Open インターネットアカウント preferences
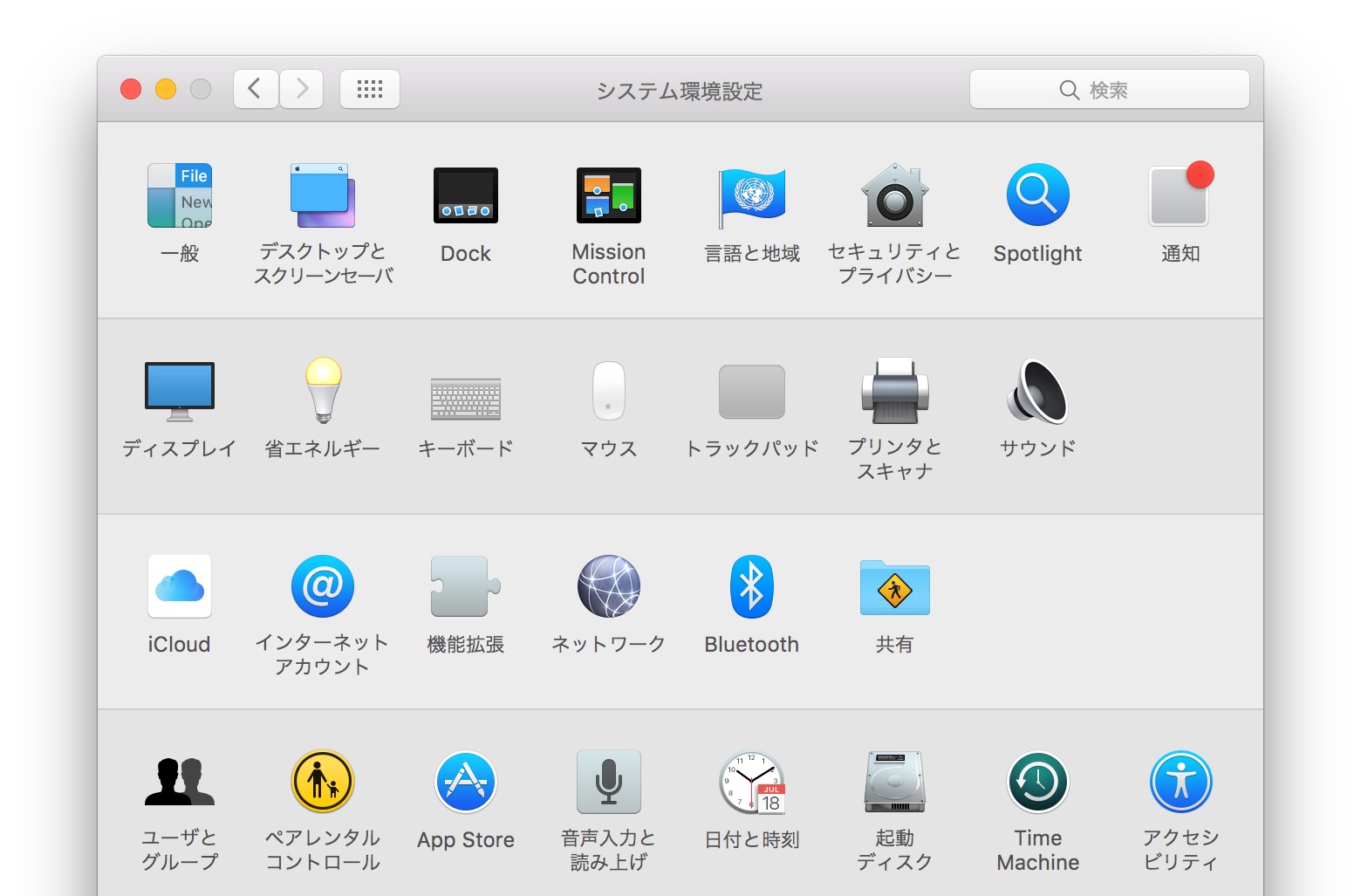 323,586
